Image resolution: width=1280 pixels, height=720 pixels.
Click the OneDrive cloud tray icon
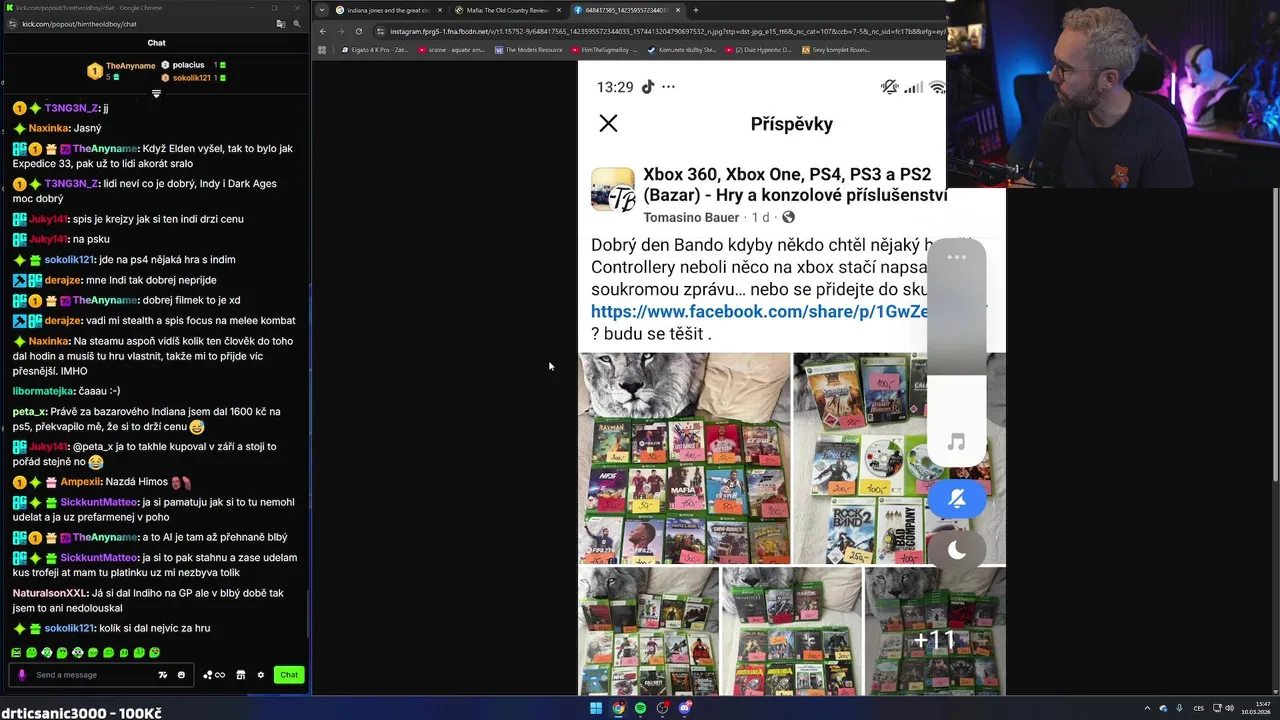pyautogui.click(x=1163, y=708)
